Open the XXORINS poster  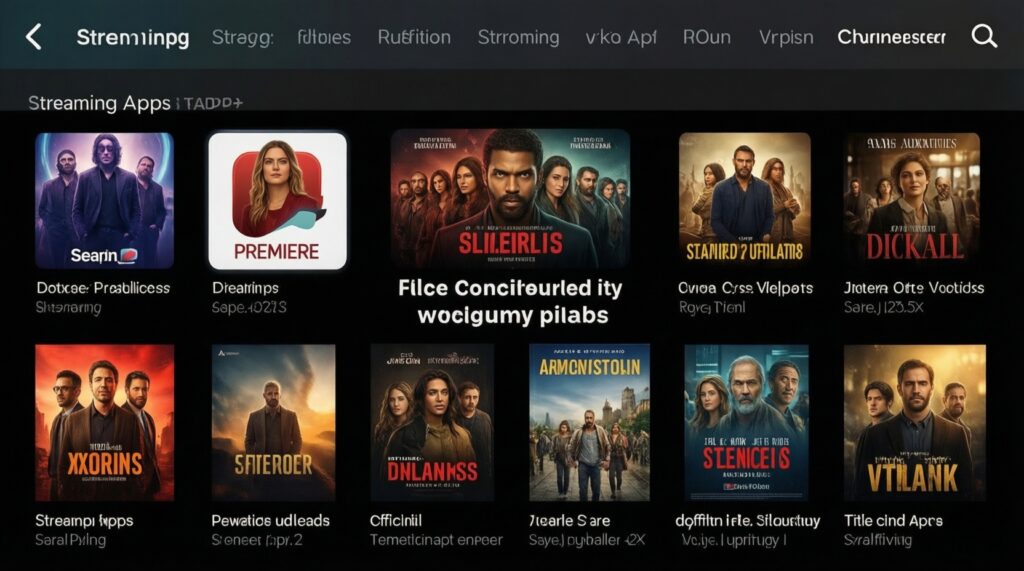pos(104,423)
